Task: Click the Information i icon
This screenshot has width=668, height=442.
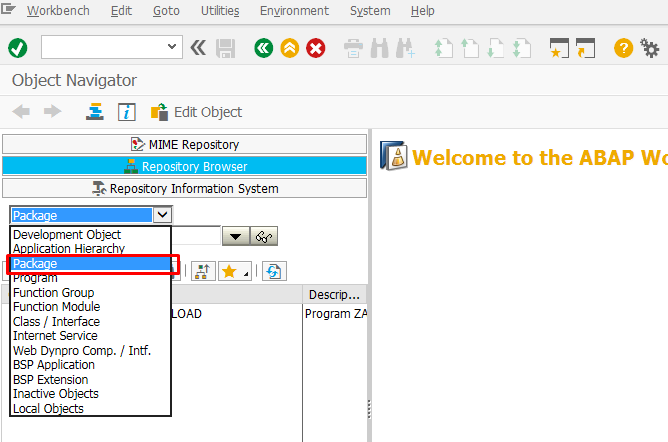Action: [127, 112]
